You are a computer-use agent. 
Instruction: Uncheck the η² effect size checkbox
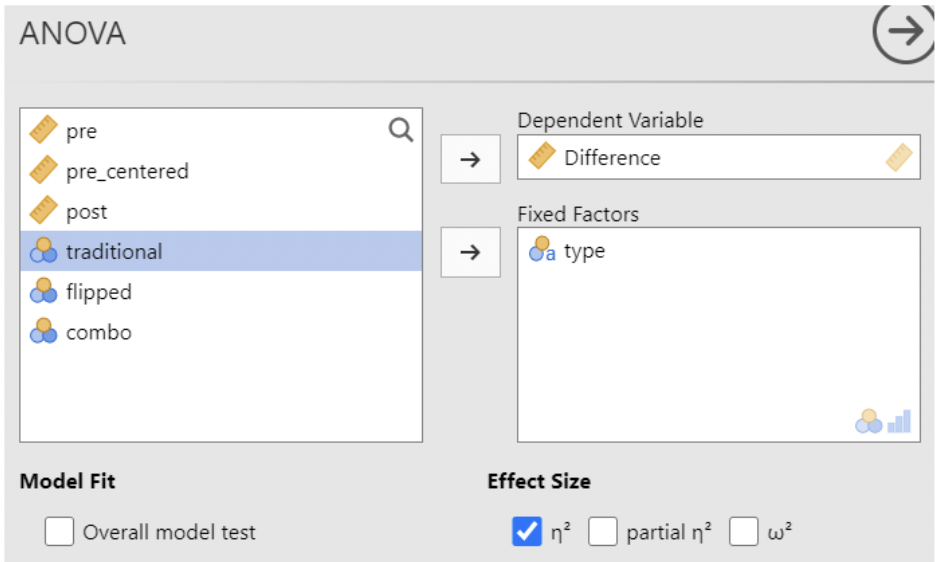[x=527, y=533]
